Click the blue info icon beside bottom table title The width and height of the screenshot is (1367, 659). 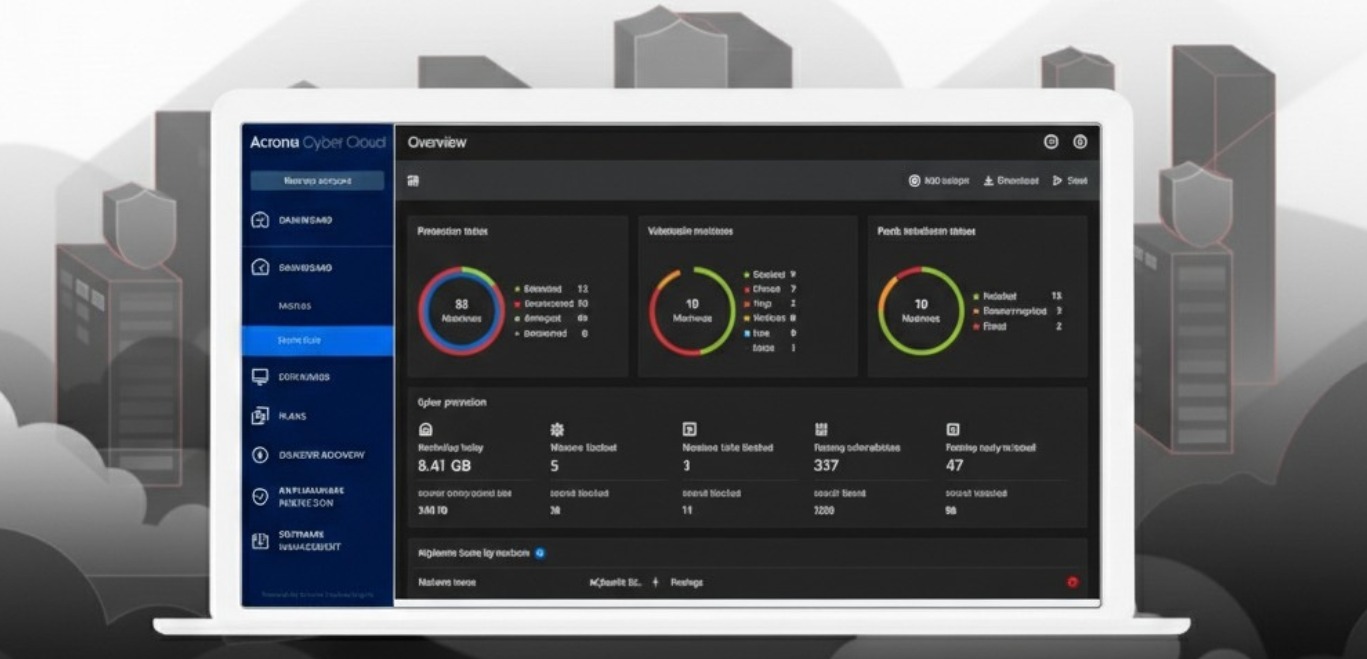coord(540,552)
